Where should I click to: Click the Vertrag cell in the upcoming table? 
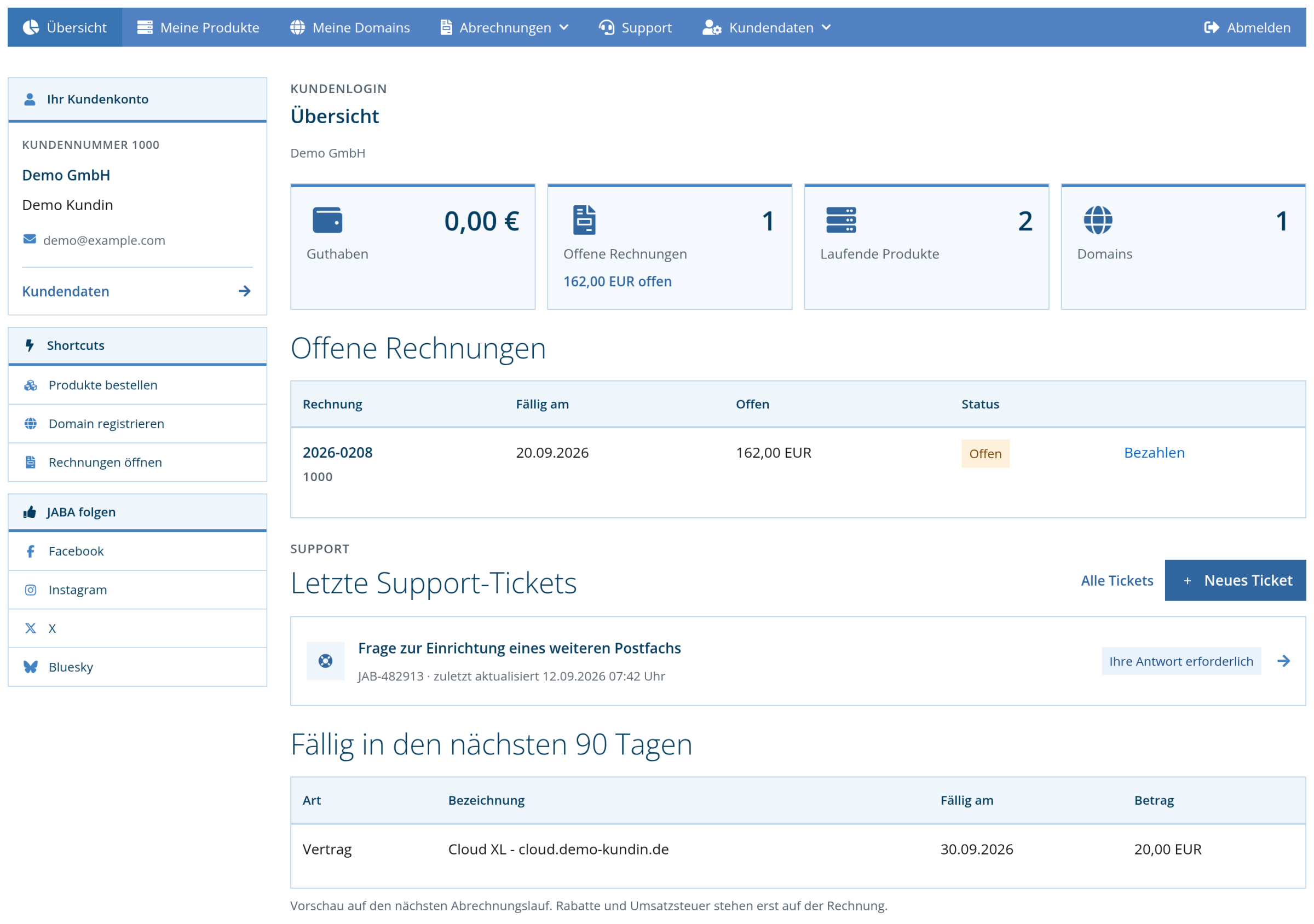click(x=327, y=849)
